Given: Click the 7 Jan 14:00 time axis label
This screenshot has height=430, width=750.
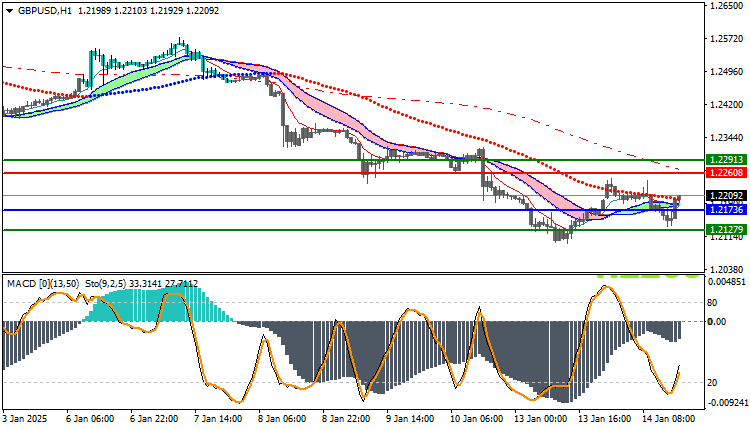Looking at the screenshot, I should pos(218,419).
